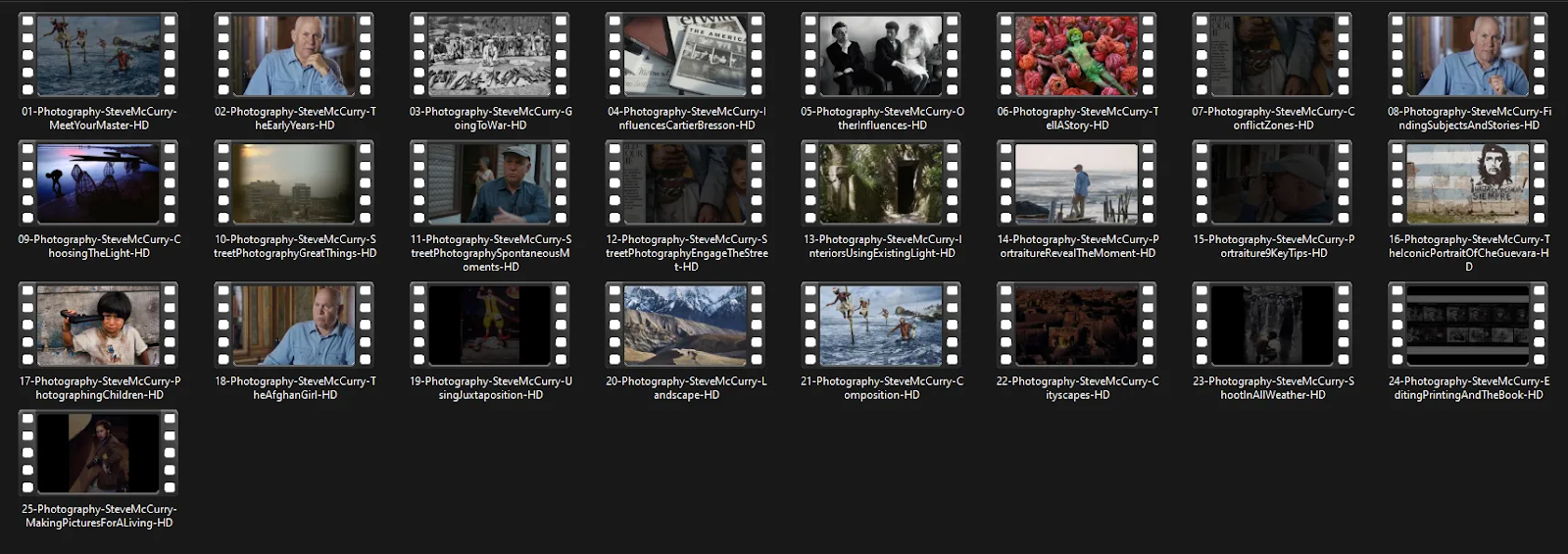
Task: Click the 02 TheEarlyYears video file
Action: tap(294, 56)
